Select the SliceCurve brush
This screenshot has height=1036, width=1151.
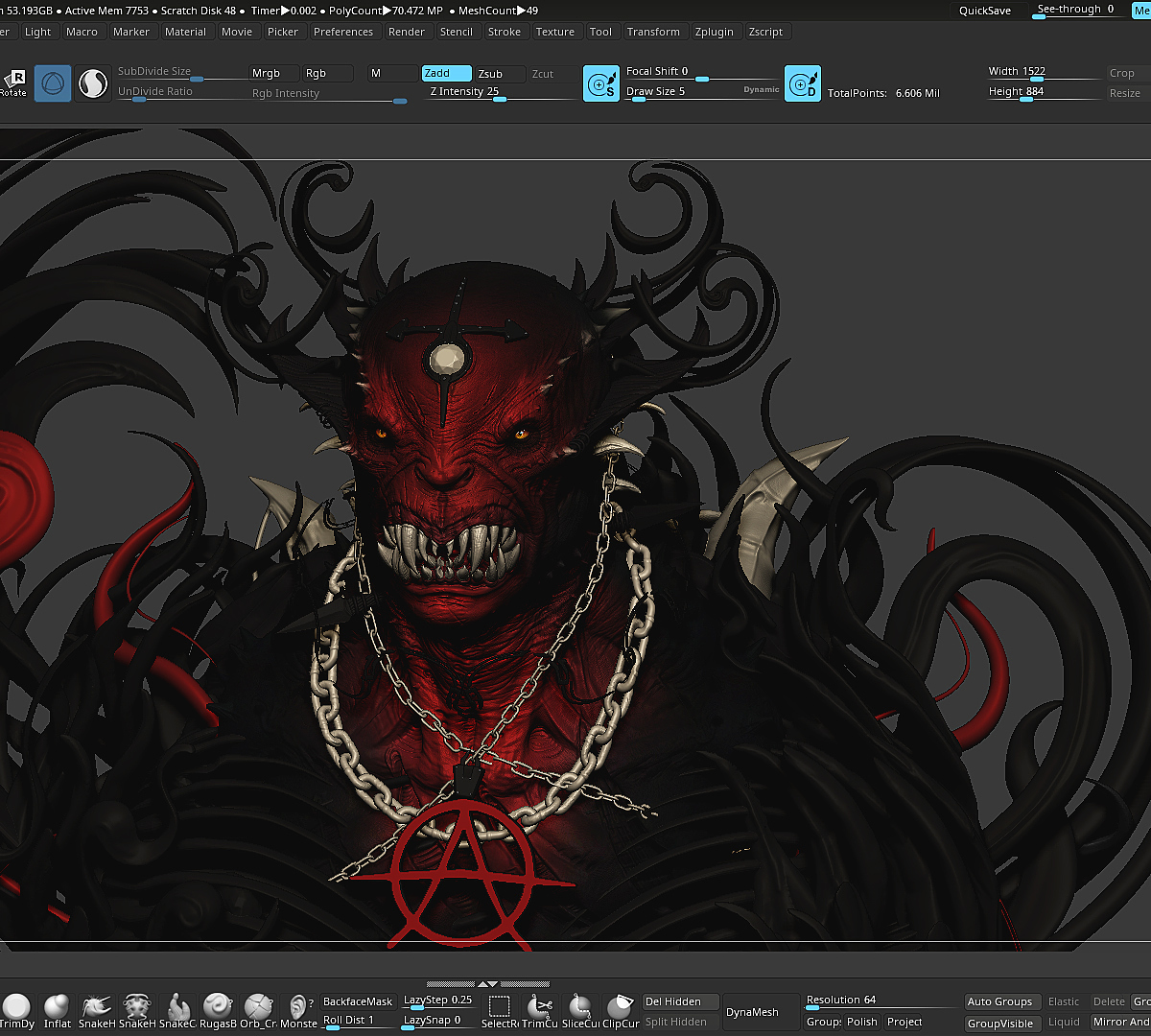click(580, 1011)
